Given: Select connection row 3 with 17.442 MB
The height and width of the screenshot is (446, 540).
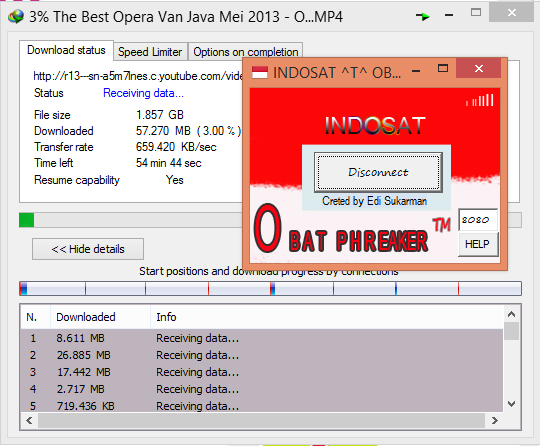Looking at the screenshot, I should pos(262,372).
